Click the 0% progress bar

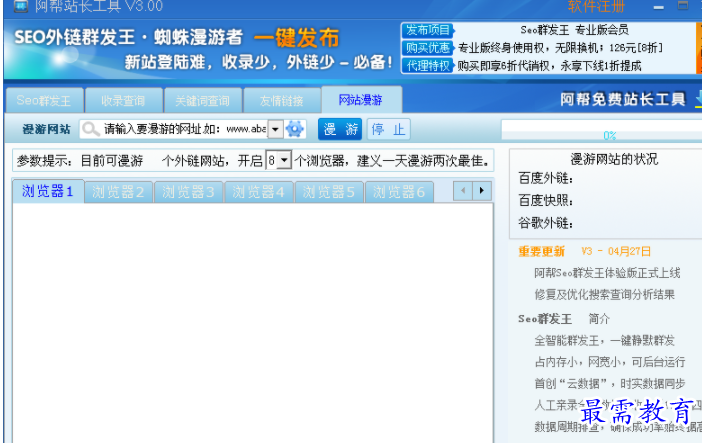(602, 130)
